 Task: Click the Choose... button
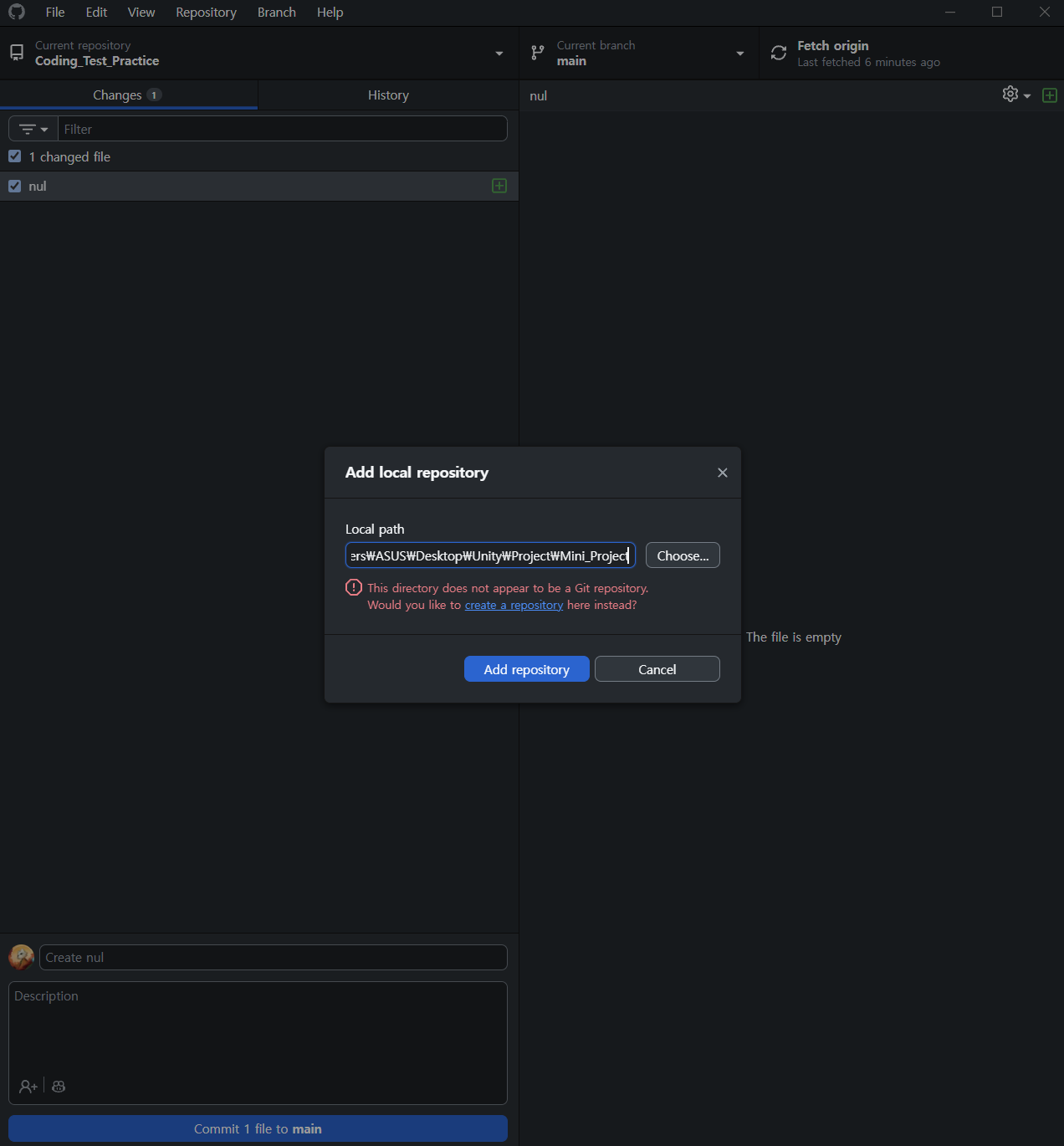click(683, 555)
